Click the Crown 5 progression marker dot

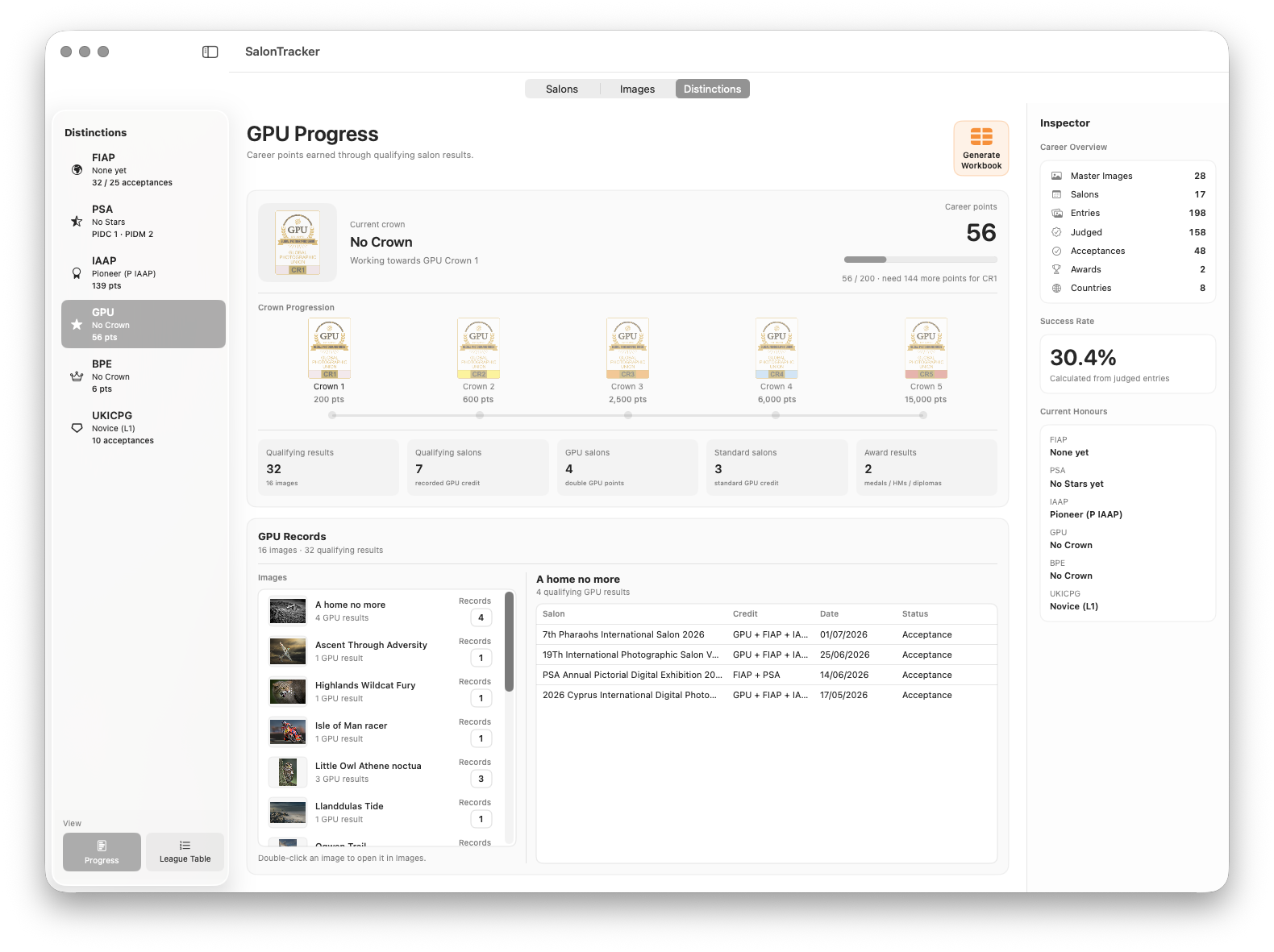point(923,415)
